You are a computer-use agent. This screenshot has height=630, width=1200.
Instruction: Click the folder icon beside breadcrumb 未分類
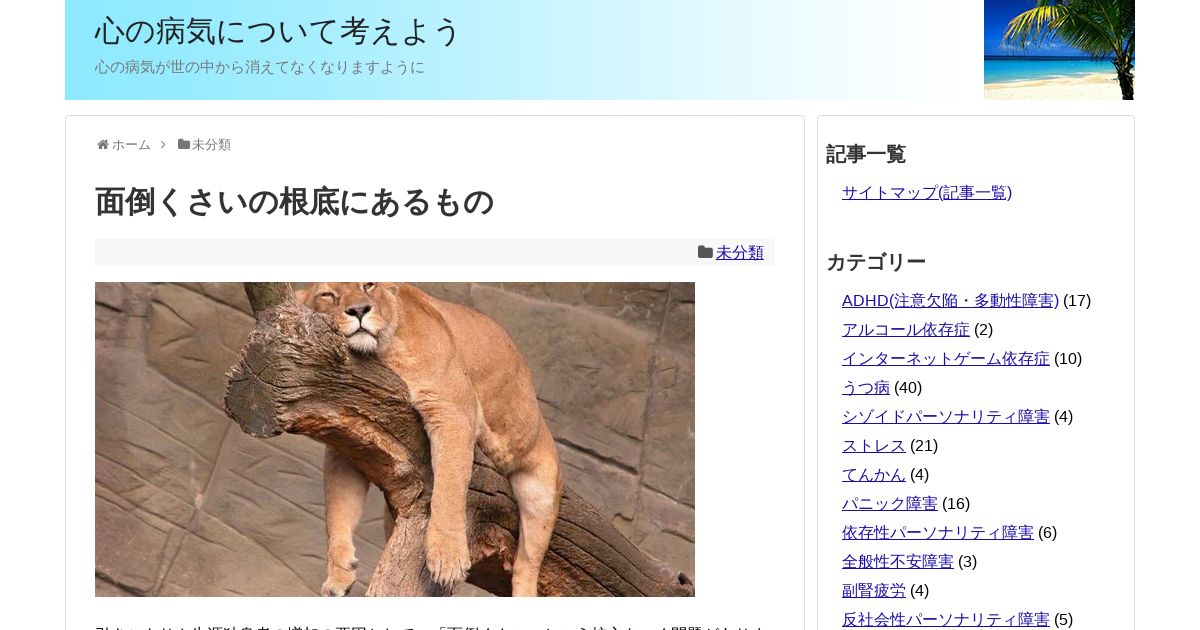[184, 144]
